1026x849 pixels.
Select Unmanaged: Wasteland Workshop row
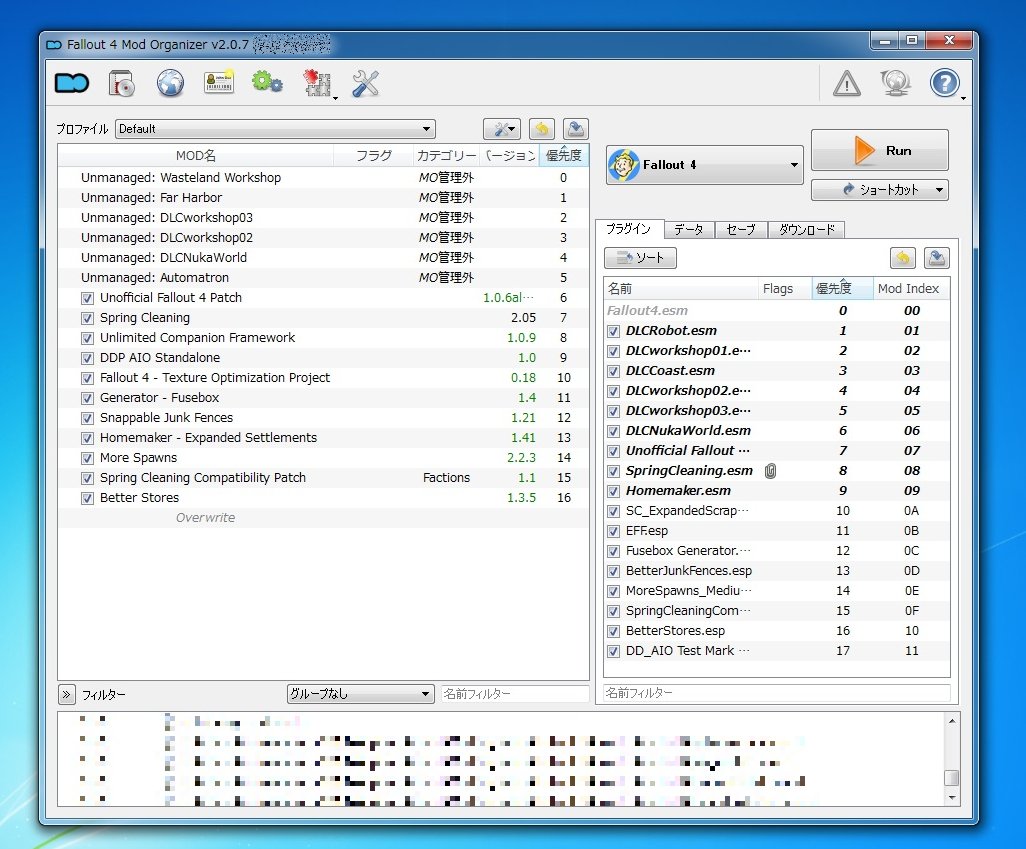point(323,177)
